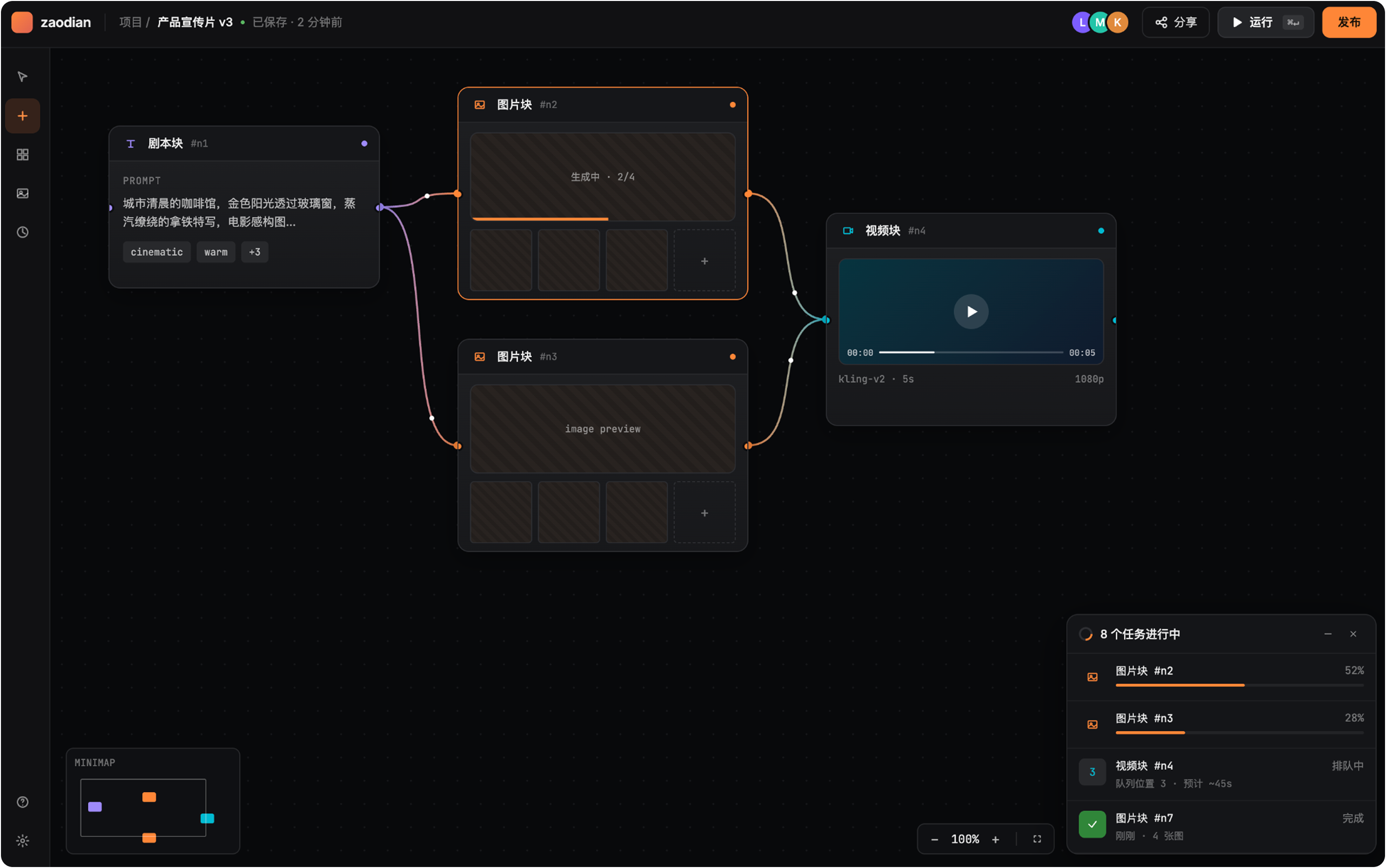Click the 分享 button
This screenshot has height=868, width=1386.
(x=1176, y=22)
